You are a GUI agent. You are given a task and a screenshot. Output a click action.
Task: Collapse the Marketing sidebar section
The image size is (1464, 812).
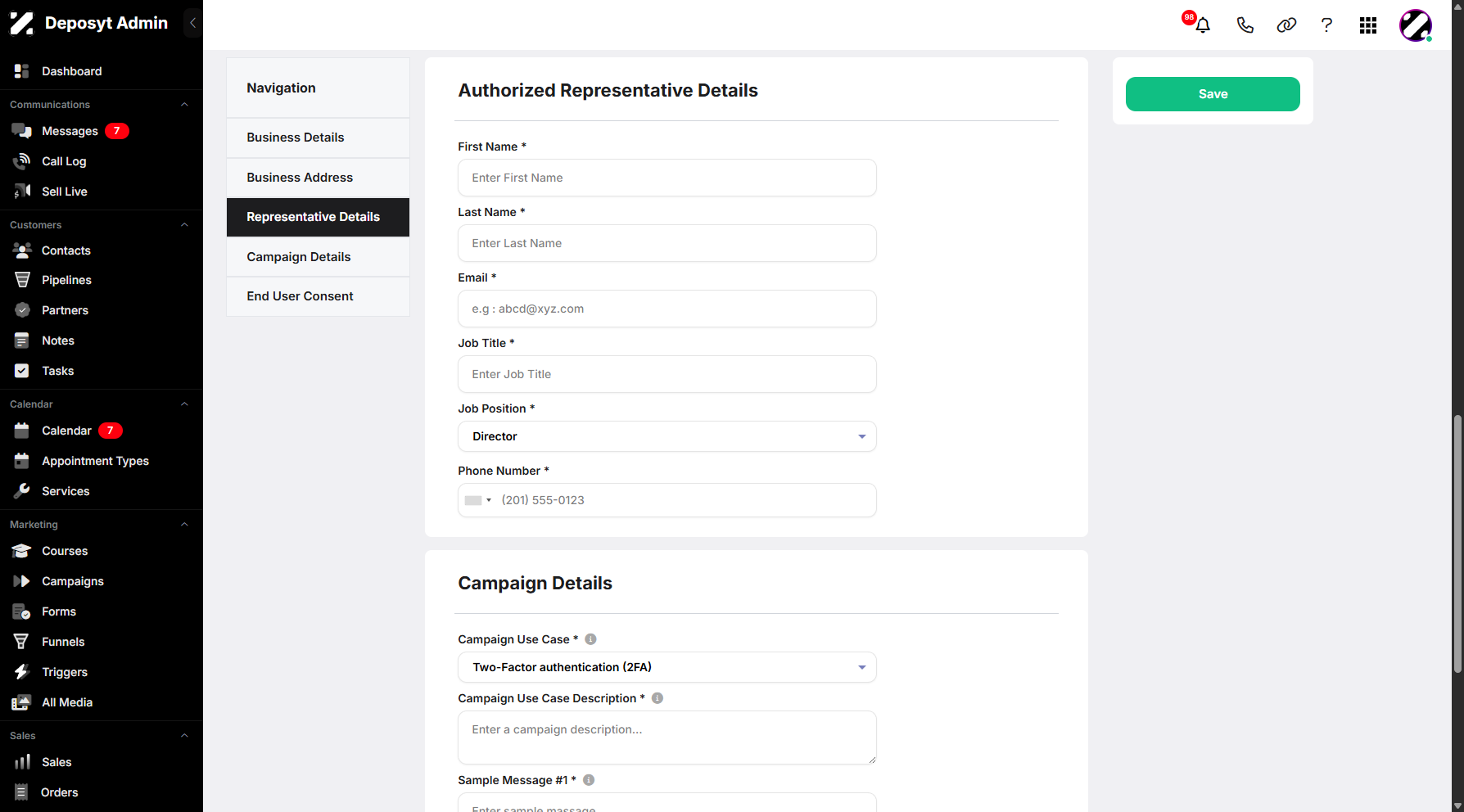[184, 525]
